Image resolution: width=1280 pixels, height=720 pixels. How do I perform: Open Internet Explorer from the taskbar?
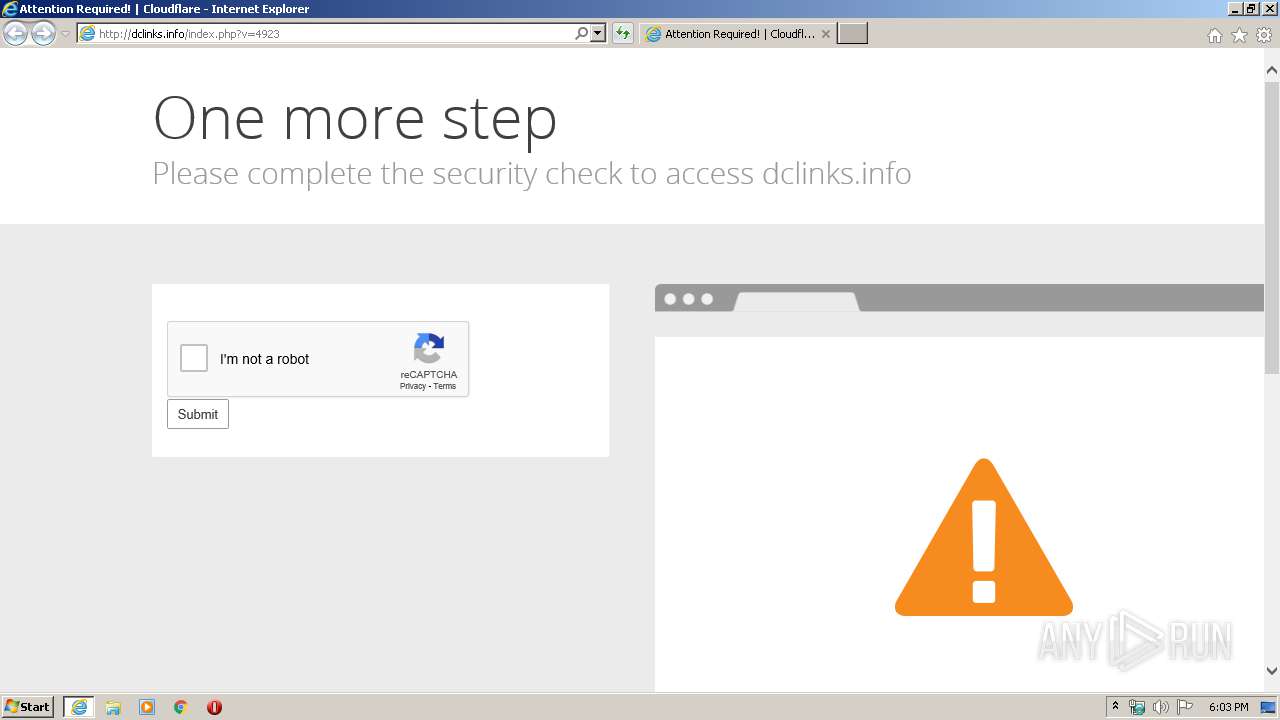click(79, 707)
